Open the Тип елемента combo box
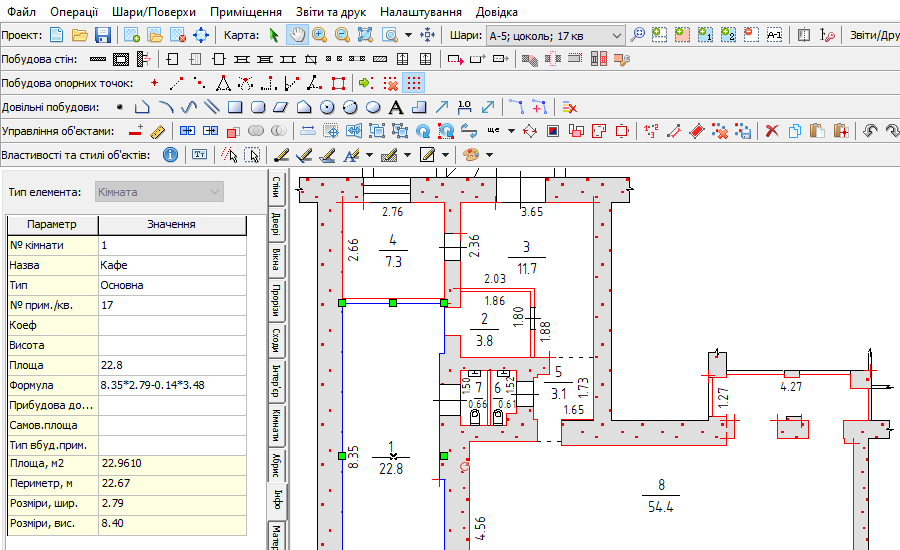This screenshot has width=900, height=550. coord(159,192)
